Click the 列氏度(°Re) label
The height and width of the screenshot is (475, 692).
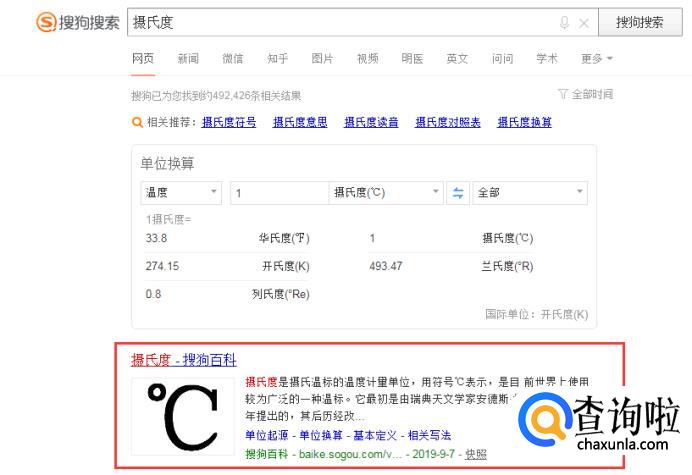pyautogui.click(x=281, y=294)
